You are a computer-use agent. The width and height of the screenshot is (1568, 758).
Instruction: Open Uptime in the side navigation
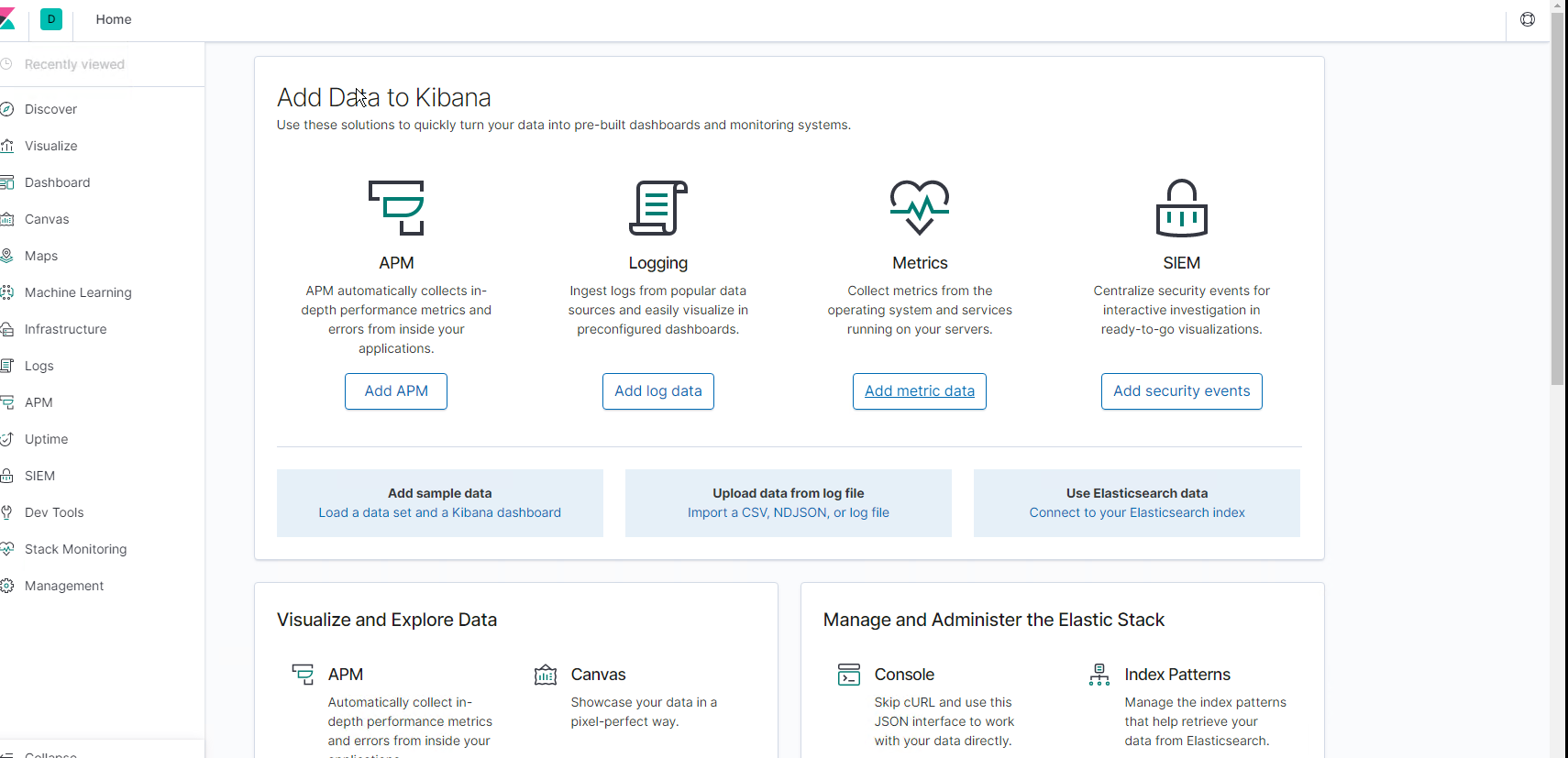(46, 439)
